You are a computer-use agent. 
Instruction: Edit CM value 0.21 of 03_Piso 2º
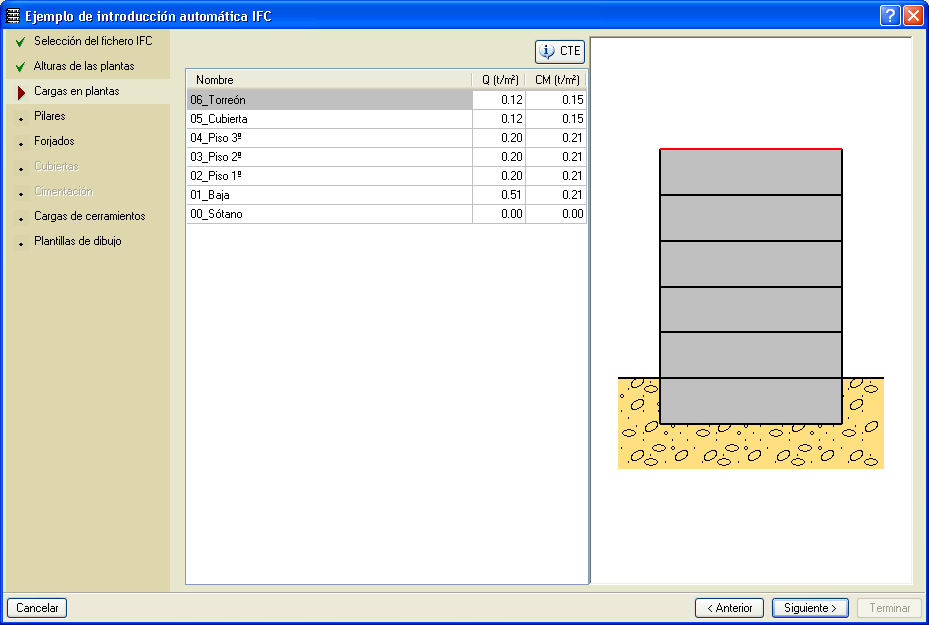(556, 157)
